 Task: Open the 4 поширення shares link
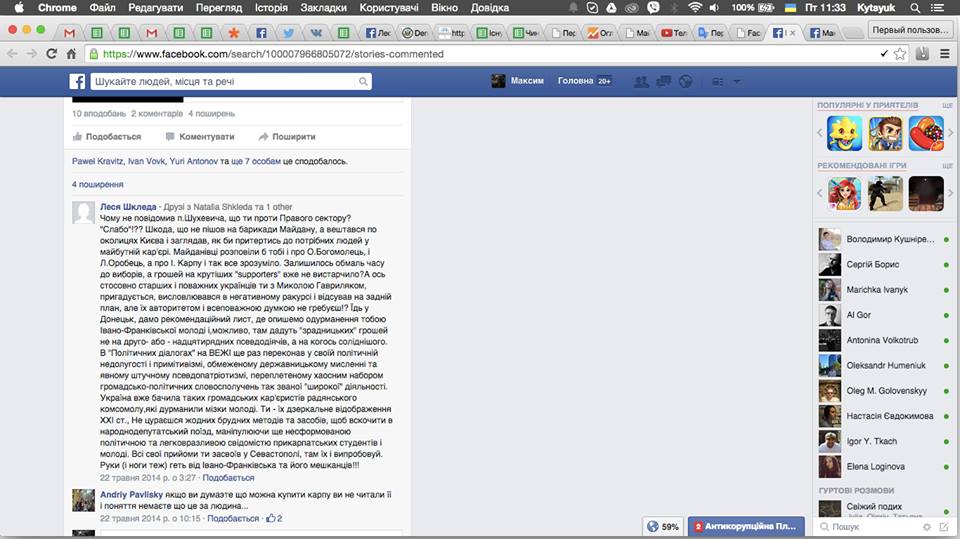(x=97, y=184)
